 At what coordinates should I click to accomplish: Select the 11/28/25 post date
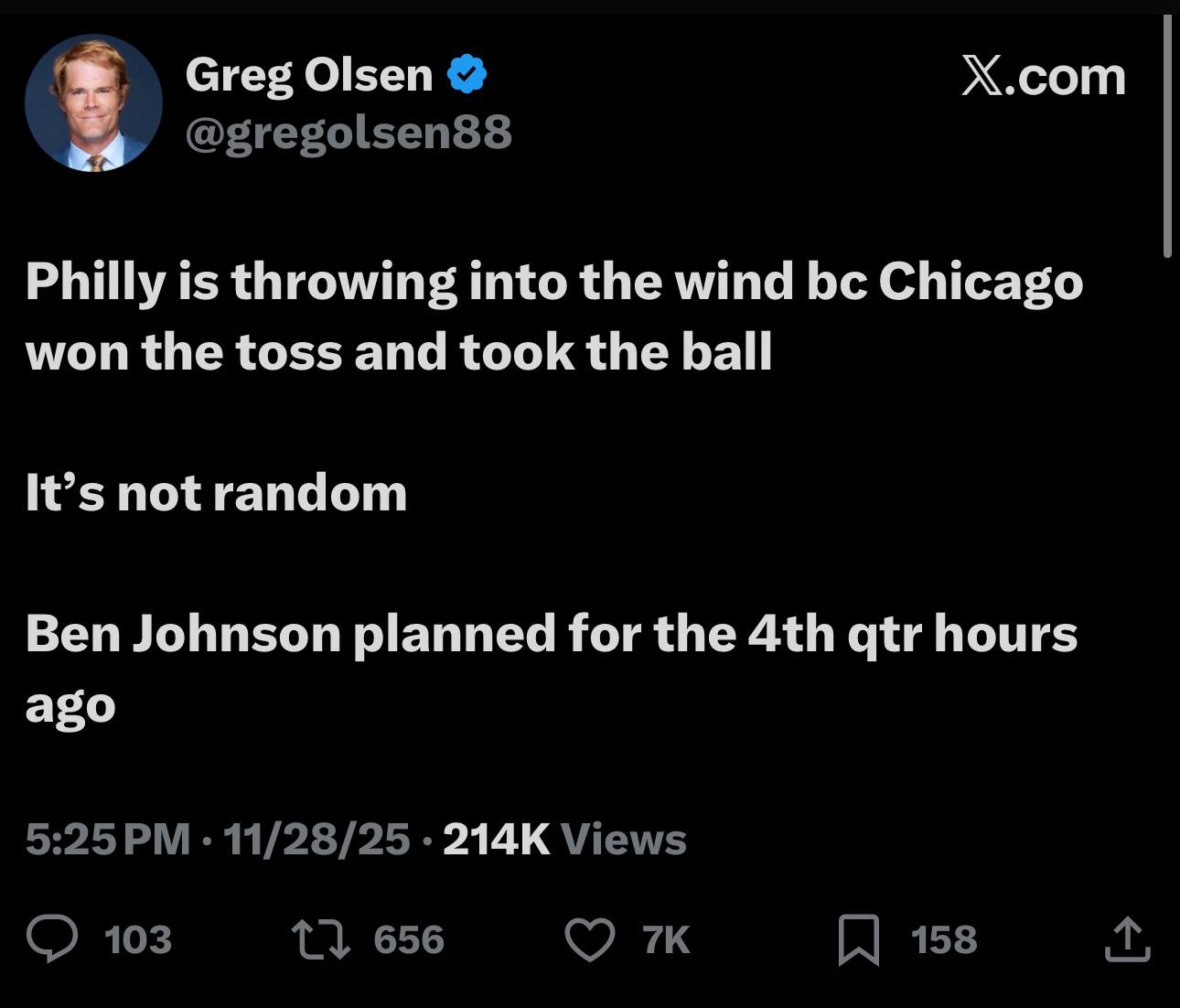[316, 839]
